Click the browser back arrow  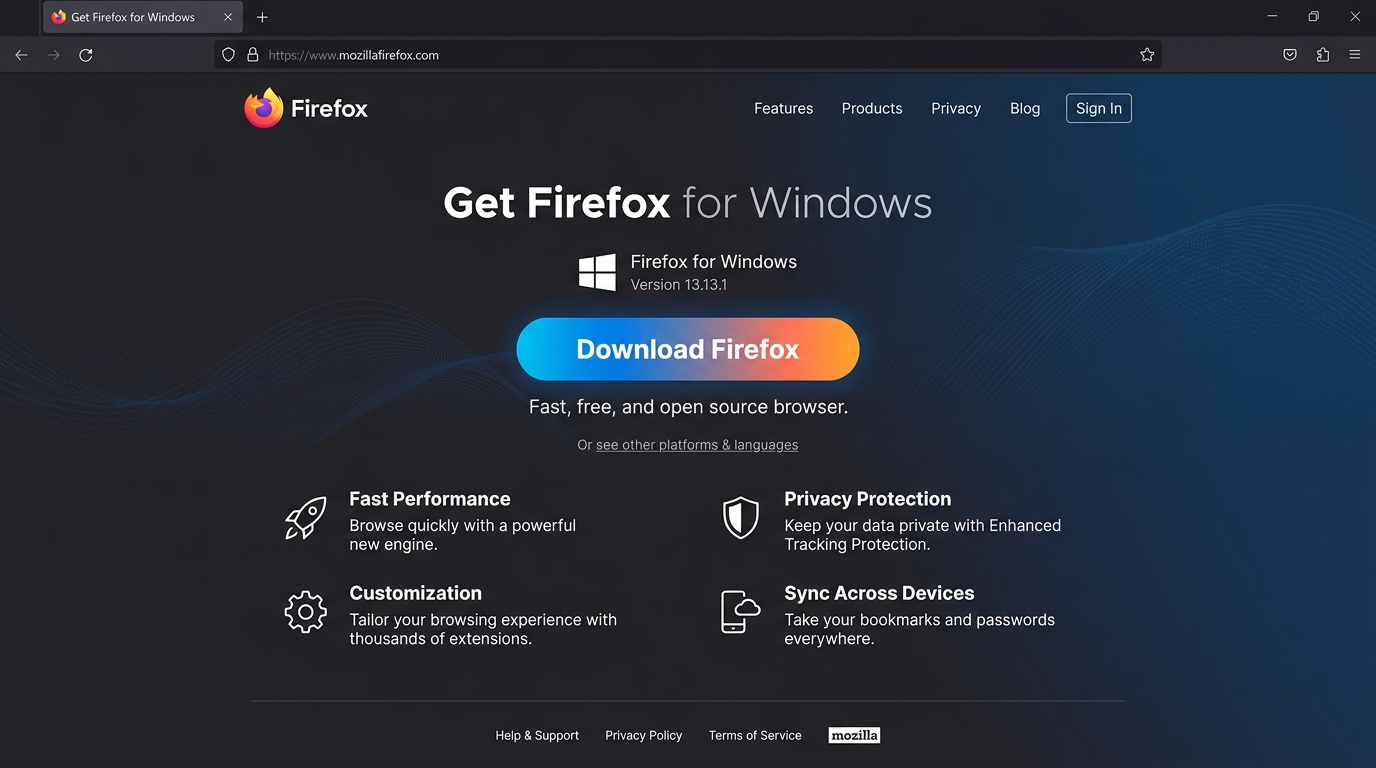(x=21, y=55)
